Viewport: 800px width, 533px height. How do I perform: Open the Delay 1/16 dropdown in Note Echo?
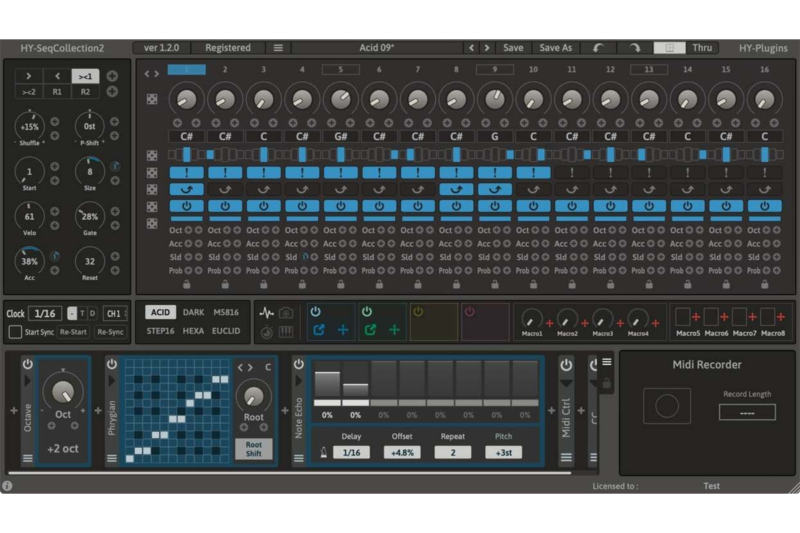(x=351, y=452)
